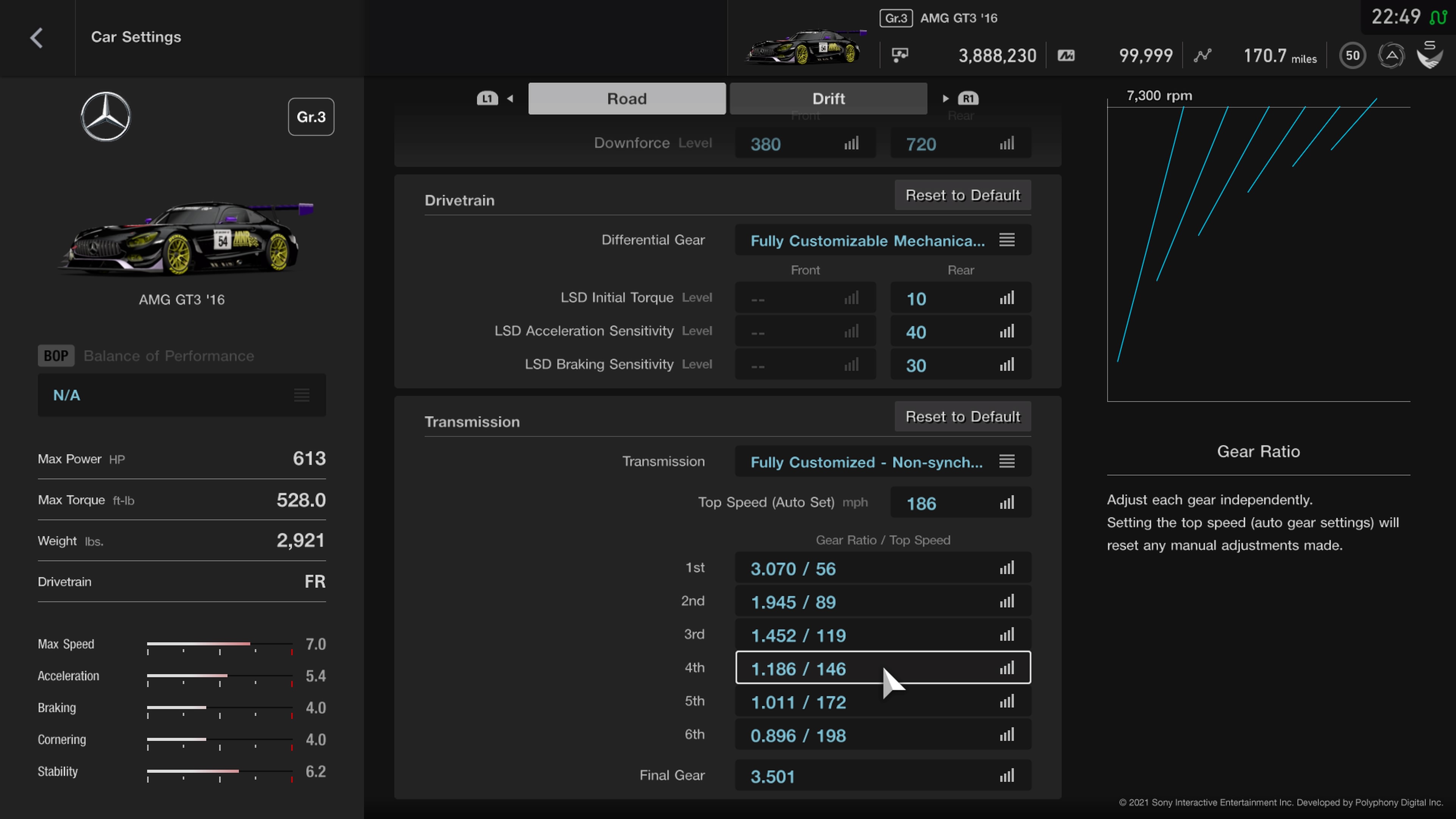Click the right arrow beside Drift tab
The height and width of the screenshot is (819, 1456).
pyautogui.click(x=946, y=98)
